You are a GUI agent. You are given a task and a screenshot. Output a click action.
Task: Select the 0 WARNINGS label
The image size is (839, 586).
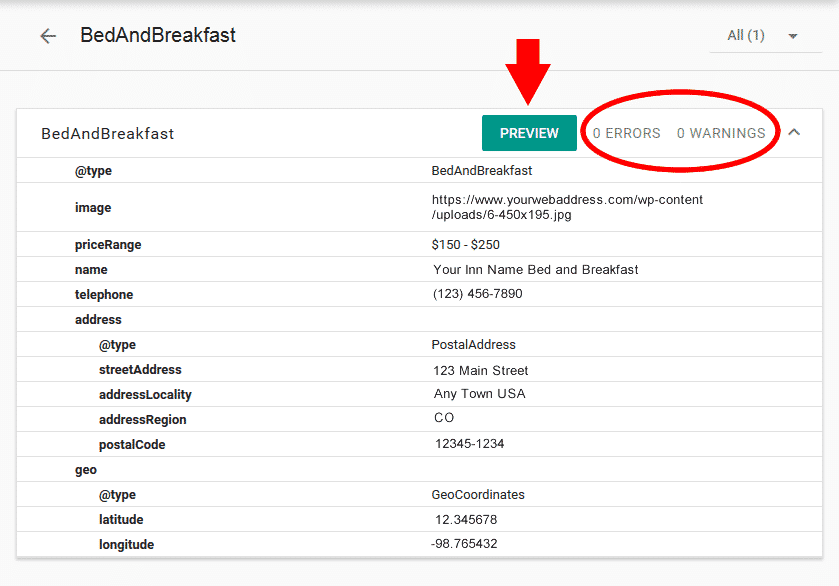tap(721, 133)
